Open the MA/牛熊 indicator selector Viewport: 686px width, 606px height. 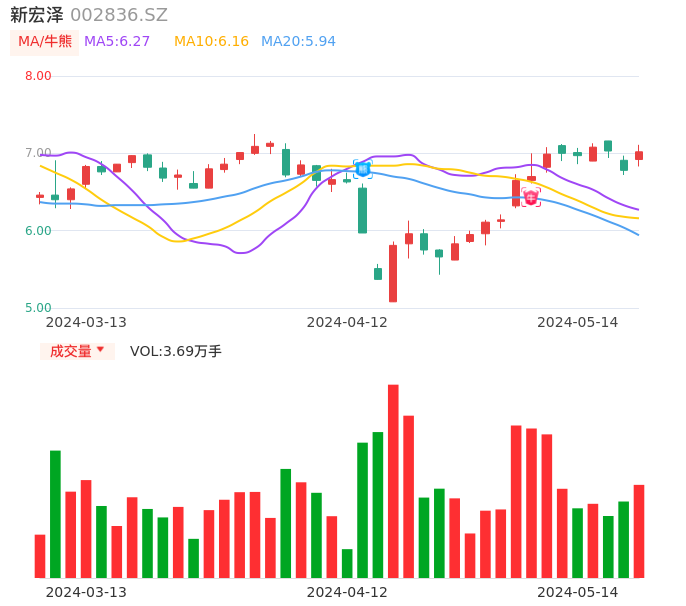tap(45, 42)
